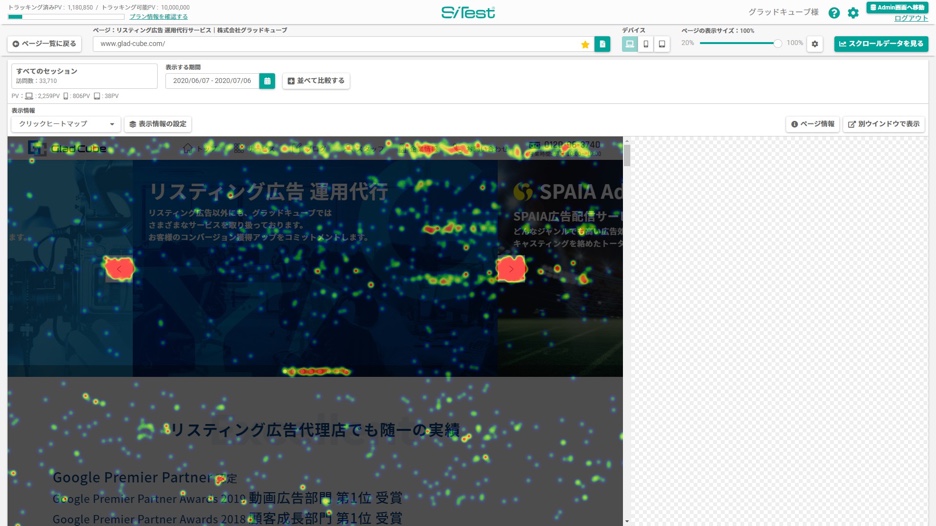936x526 pixels.
Task: Click the yellow favorite star in URL bar
Action: point(585,44)
